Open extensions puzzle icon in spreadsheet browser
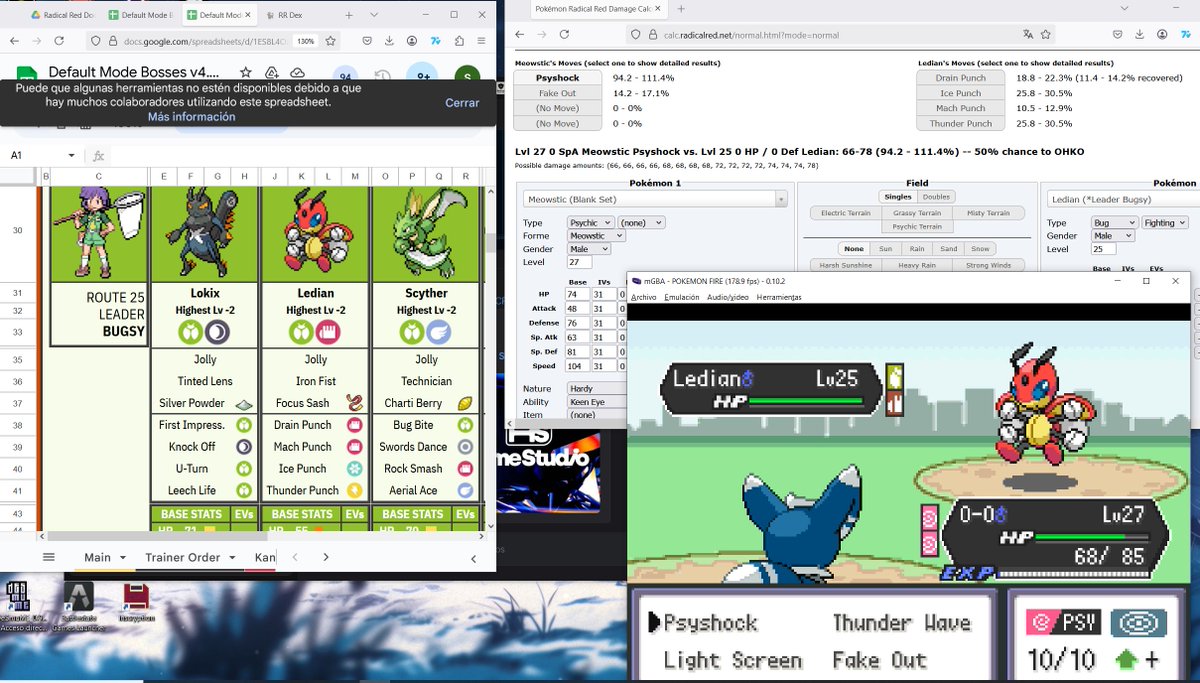Viewport: 1200px width, 683px height. (459, 42)
